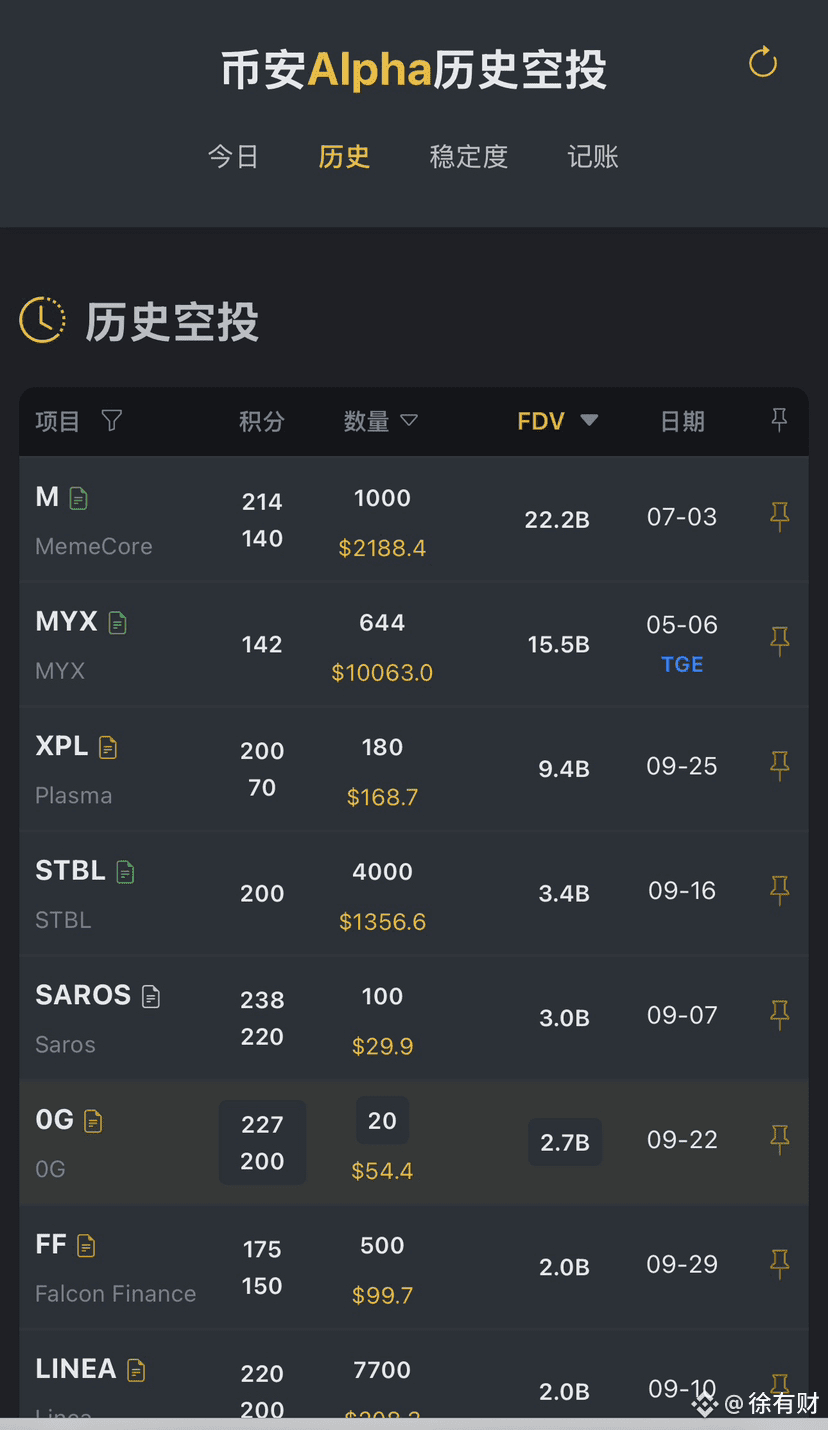Pin the MemeCore row
828x1430 pixels.
pos(780,517)
